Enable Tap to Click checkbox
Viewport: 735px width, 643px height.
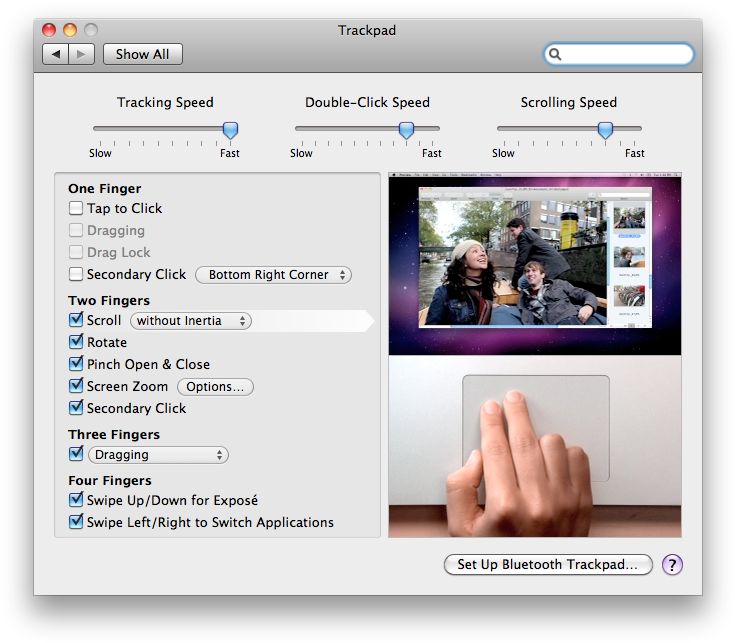coord(76,208)
